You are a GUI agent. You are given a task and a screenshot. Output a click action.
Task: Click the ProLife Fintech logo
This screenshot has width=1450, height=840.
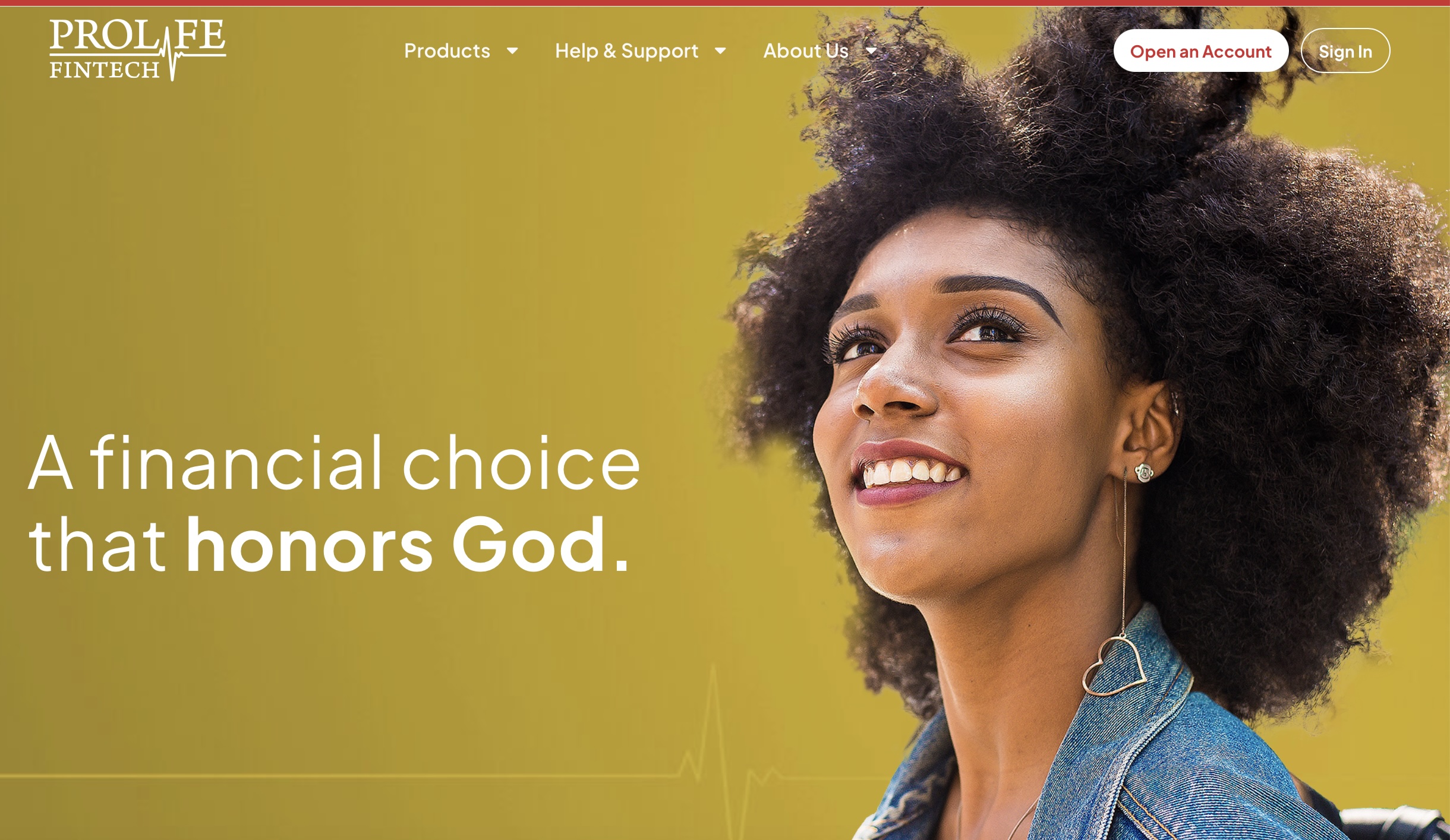[137, 50]
